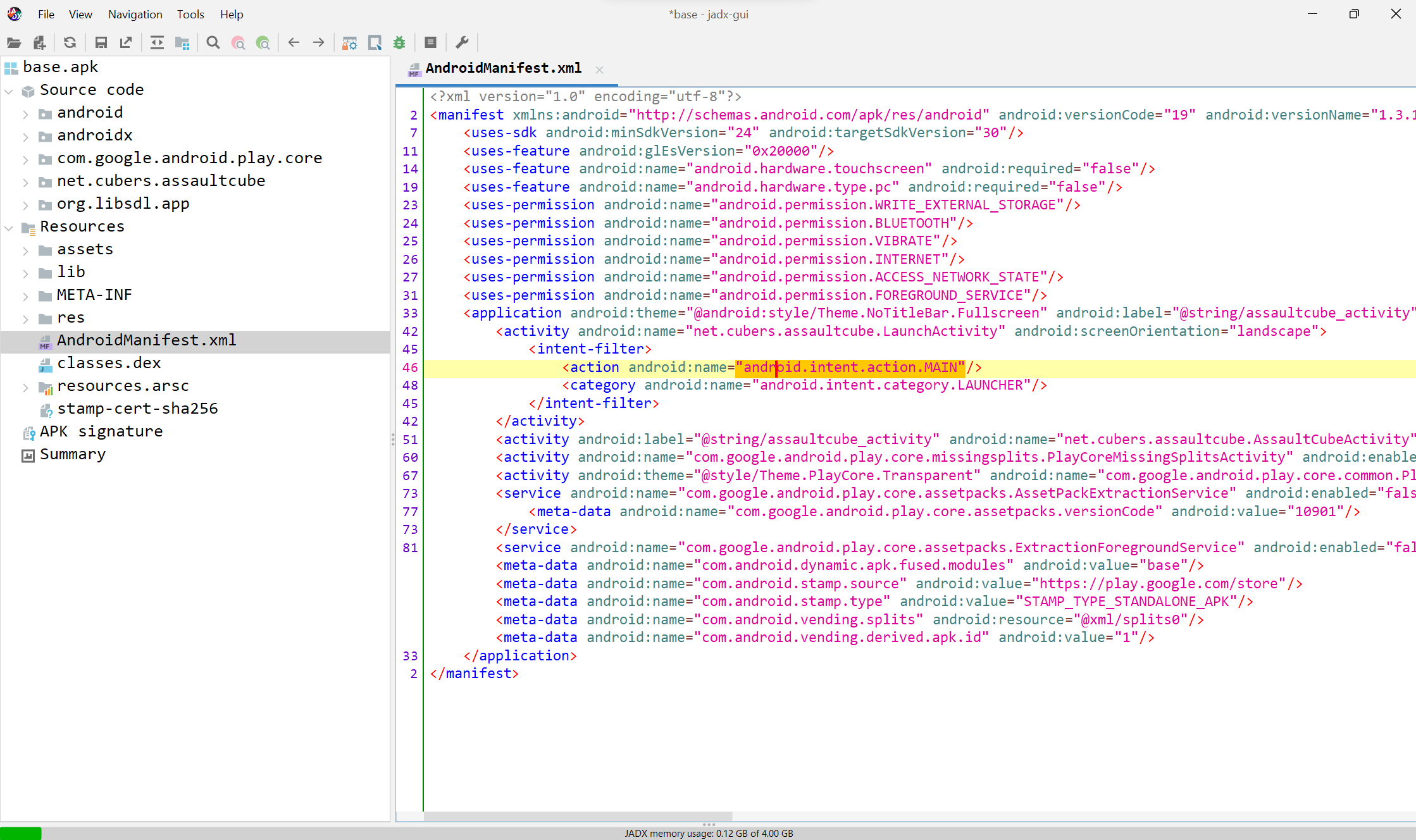This screenshot has width=1416, height=840.
Task: Toggle Sync with editor toolbar icon
Action: tap(157, 43)
